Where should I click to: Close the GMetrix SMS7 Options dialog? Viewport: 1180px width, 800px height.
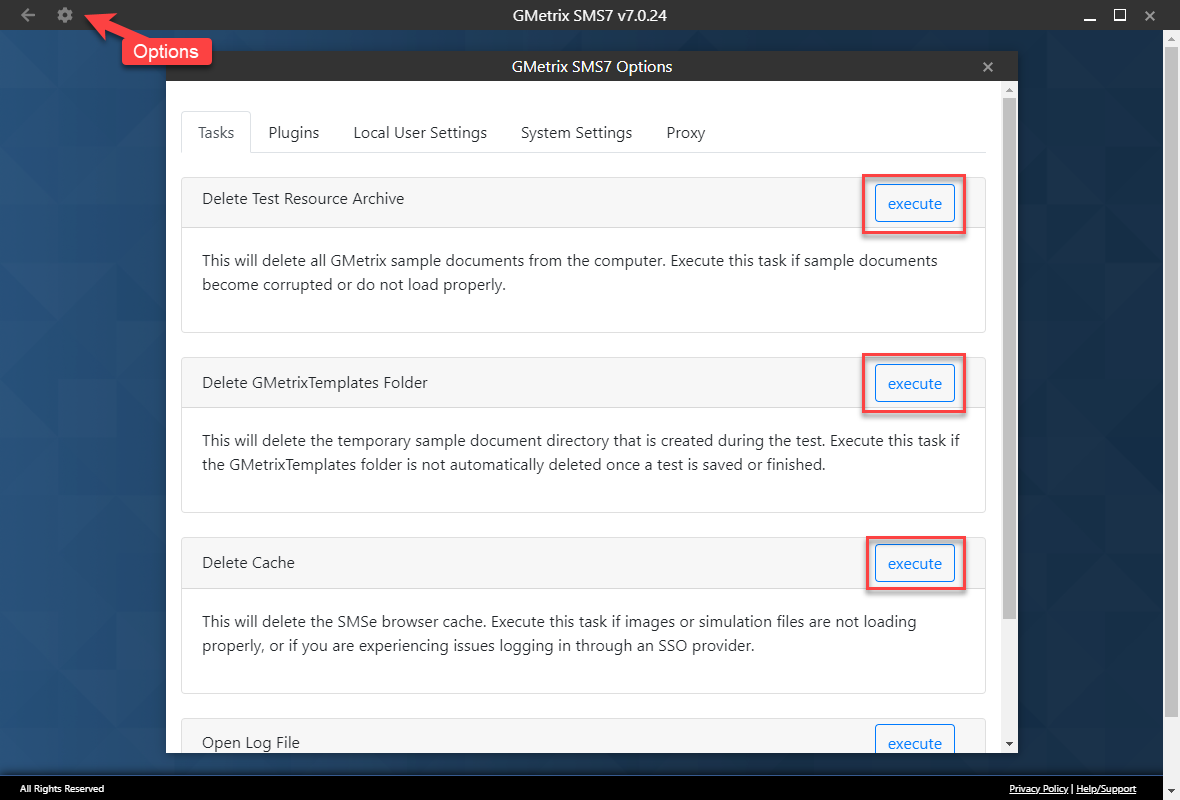point(987,66)
